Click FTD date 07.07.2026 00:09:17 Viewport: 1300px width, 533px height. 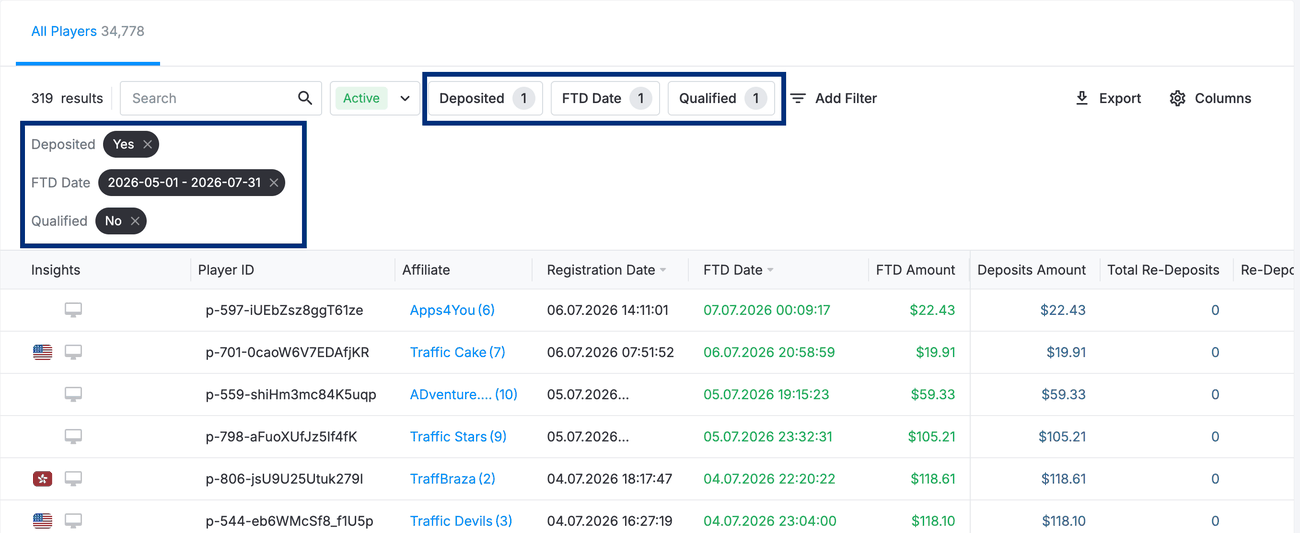pos(767,310)
